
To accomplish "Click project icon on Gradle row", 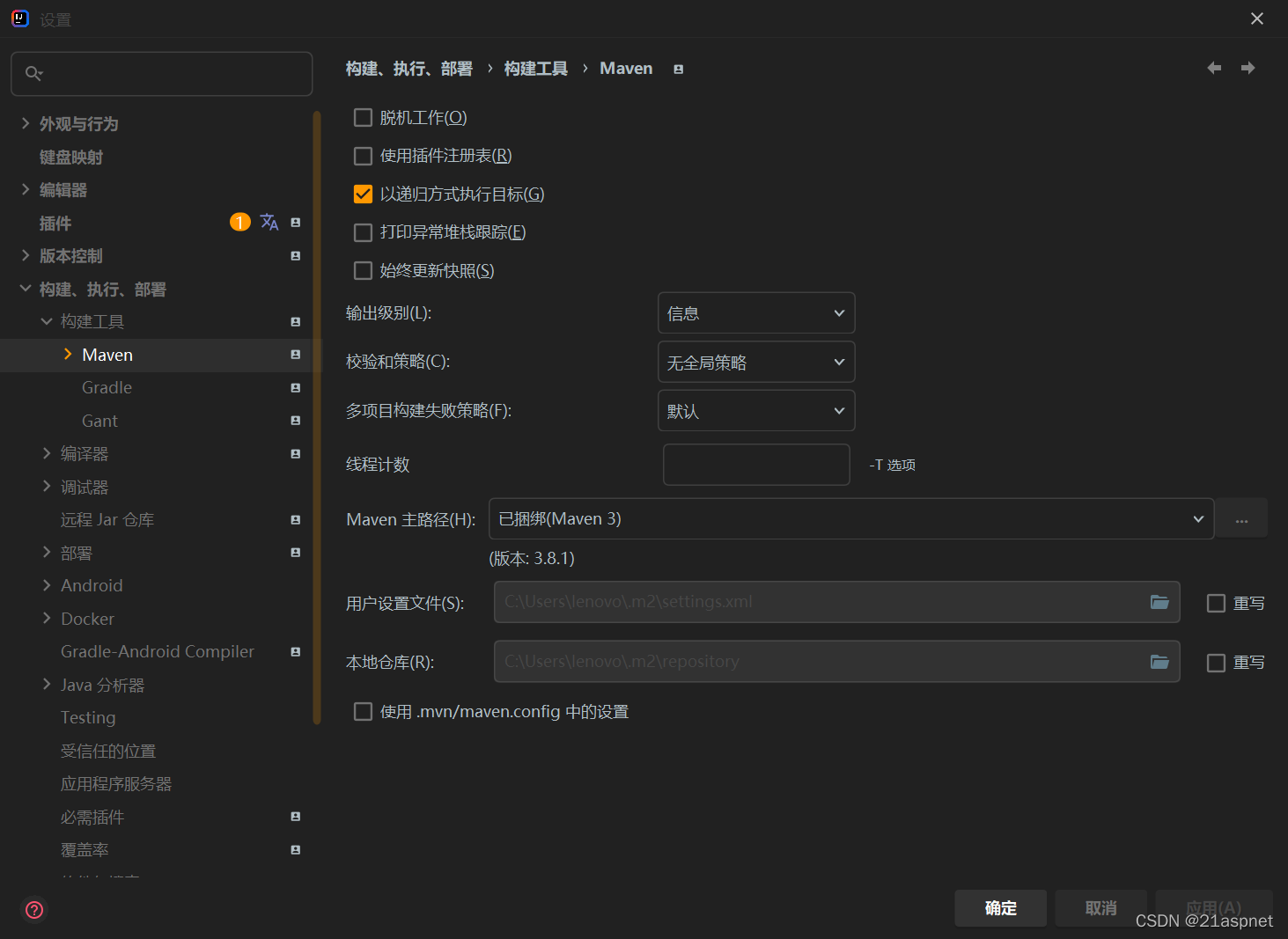I will pyautogui.click(x=296, y=388).
